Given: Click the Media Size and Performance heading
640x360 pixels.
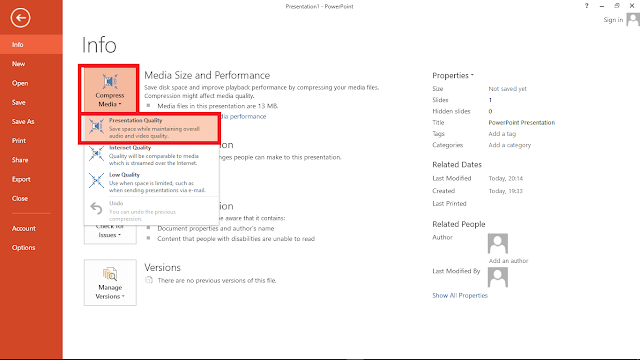Looking at the screenshot, I should (207, 75).
